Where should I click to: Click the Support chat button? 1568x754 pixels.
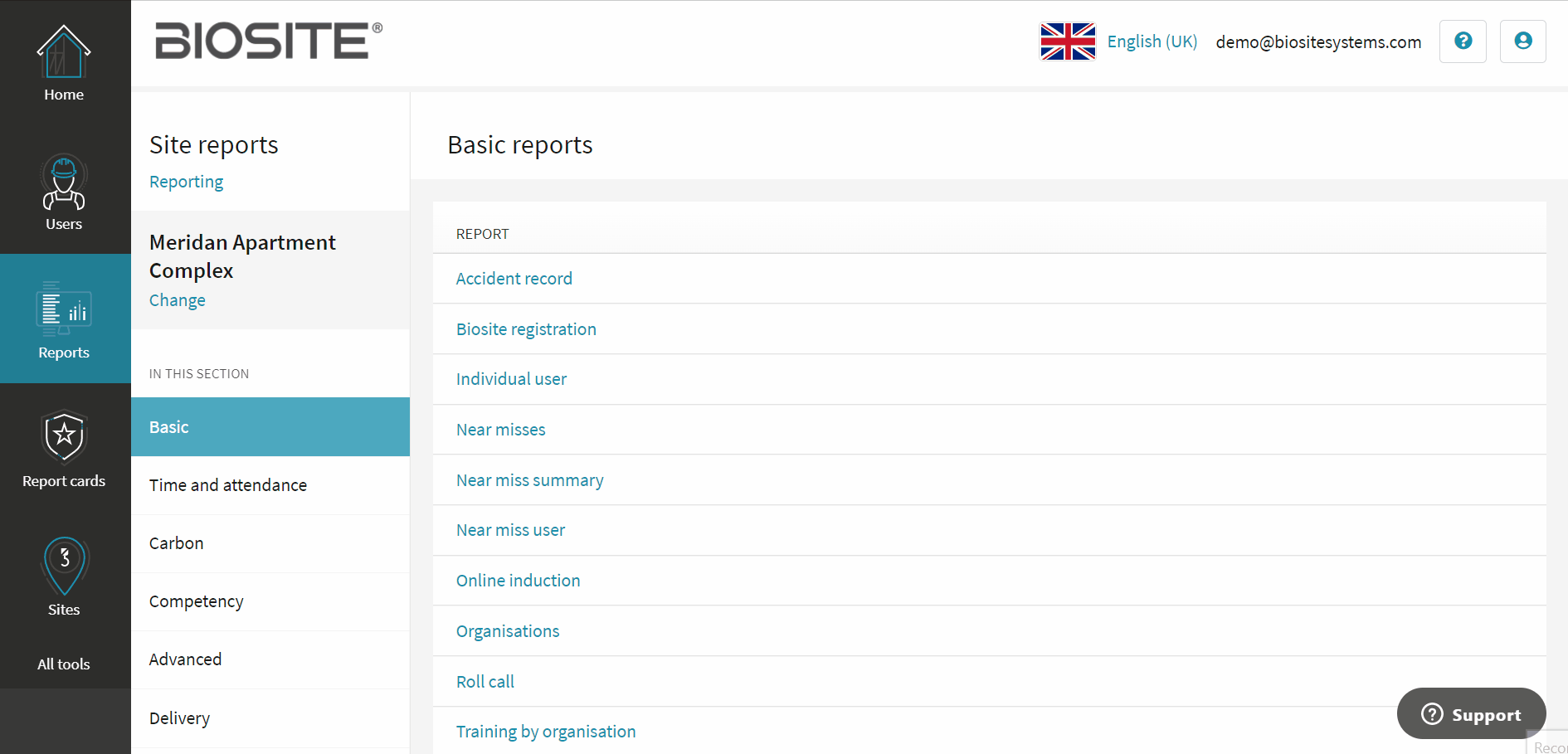[x=1471, y=713]
